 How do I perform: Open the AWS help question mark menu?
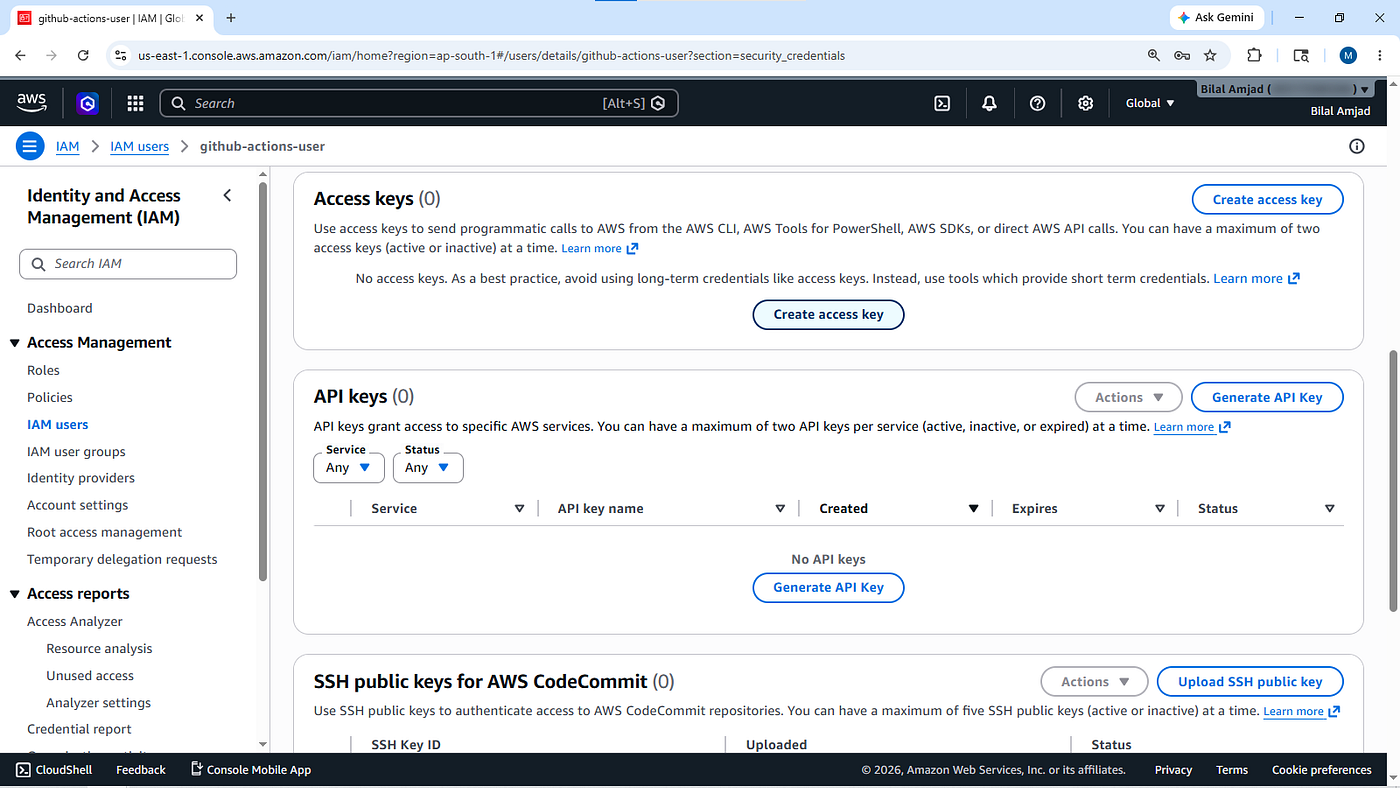[1037, 103]
